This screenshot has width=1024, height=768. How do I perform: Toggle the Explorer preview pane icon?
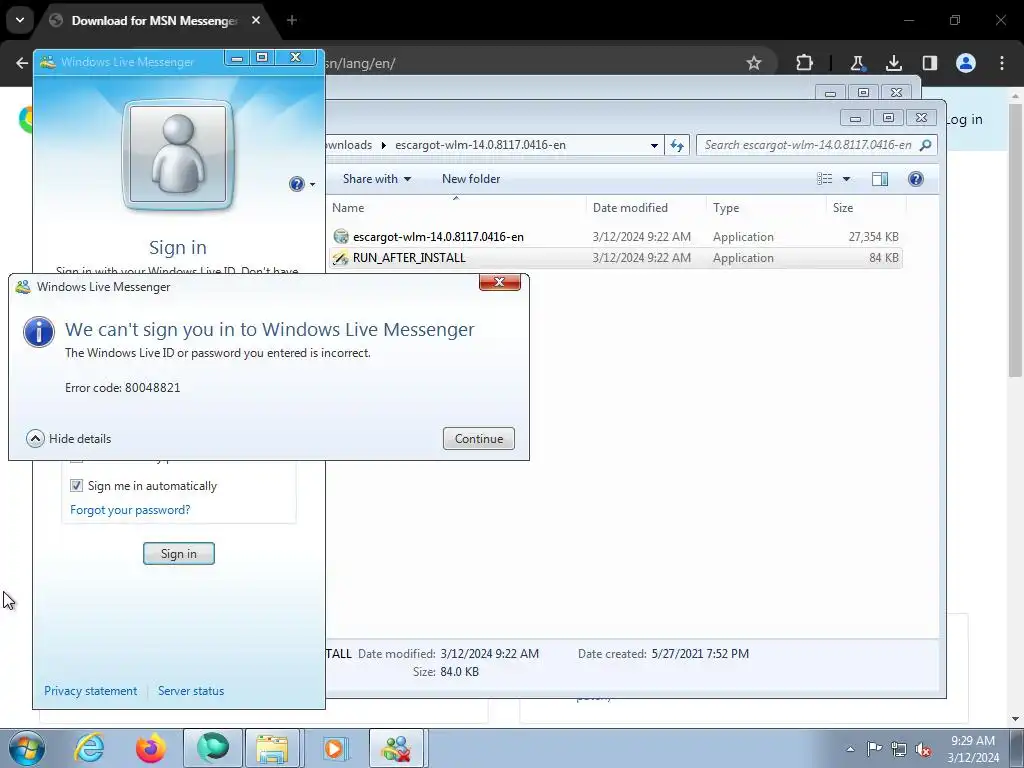880,179
